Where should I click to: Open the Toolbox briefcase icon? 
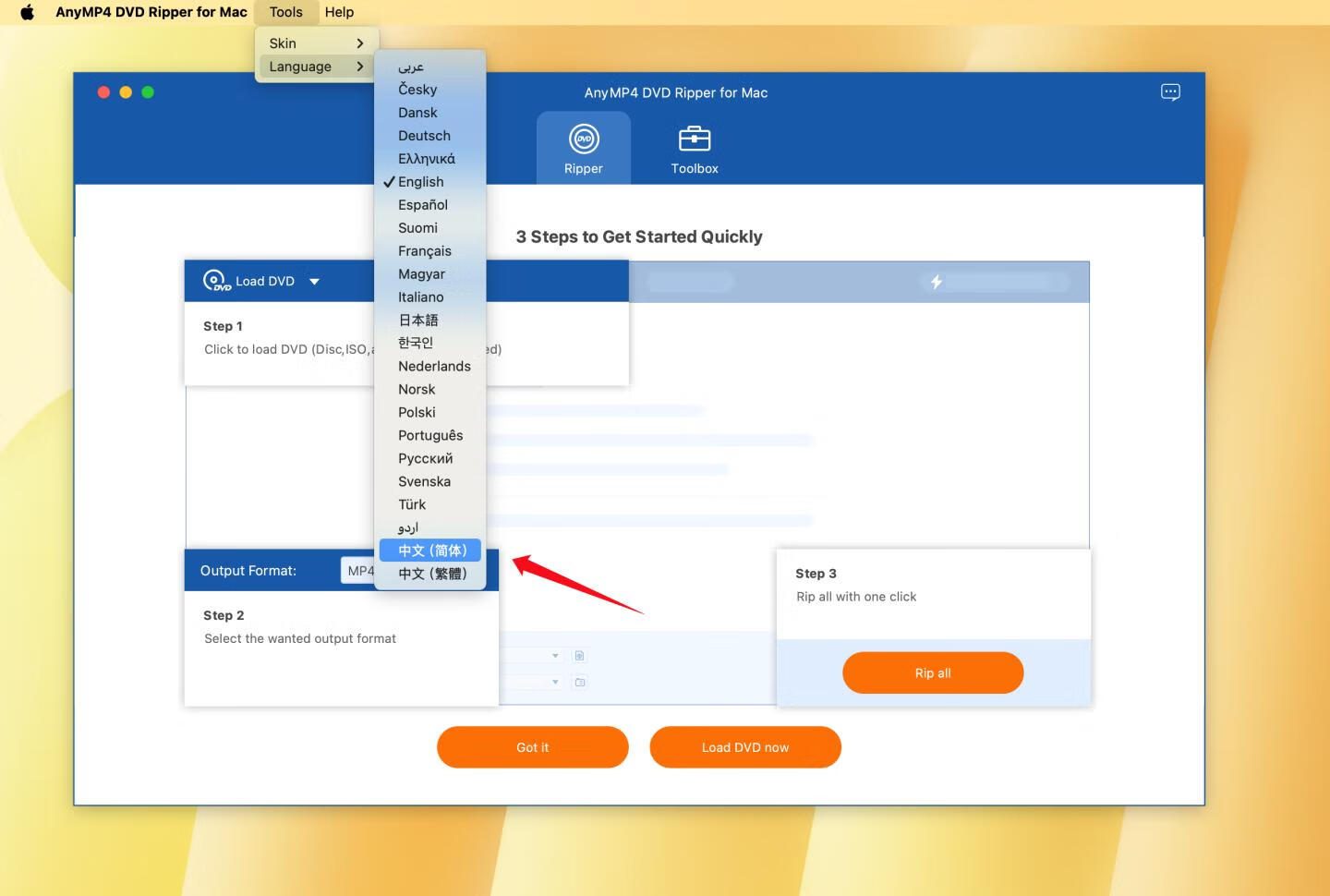(694, 139)
